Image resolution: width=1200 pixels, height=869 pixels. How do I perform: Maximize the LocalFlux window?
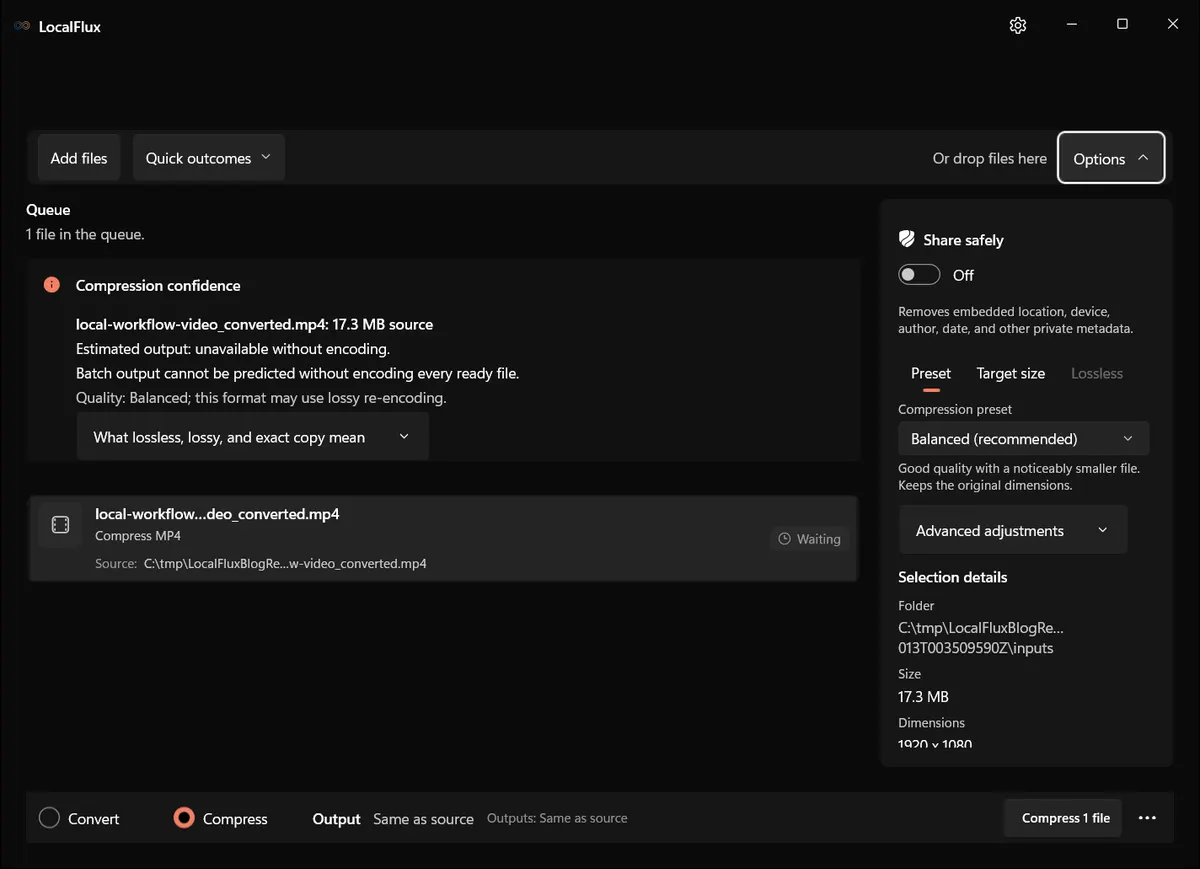pos(1122,24)
